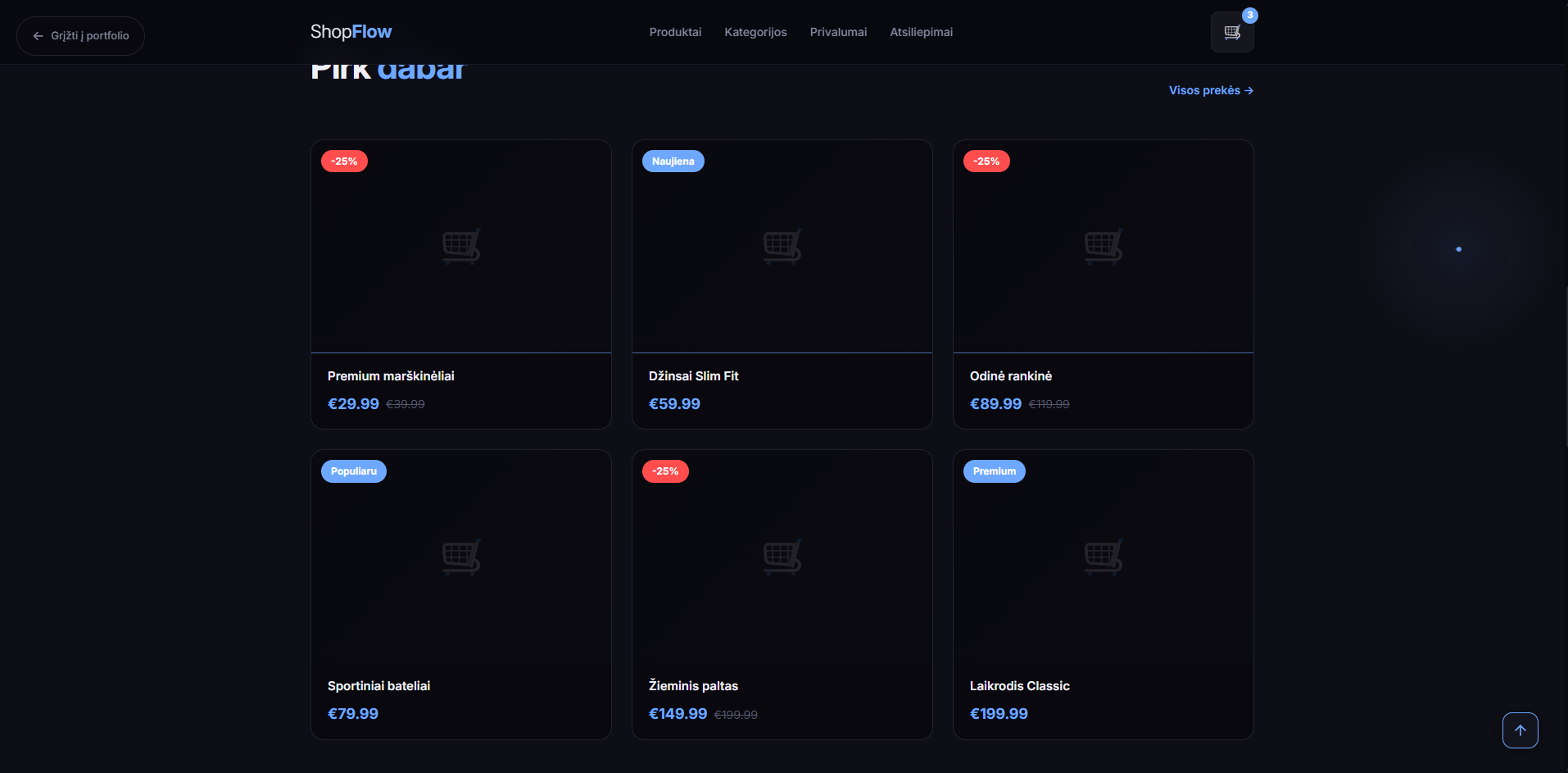Click the ShopFlow logo
The image size is (1568, 773).
pyautogui.click(x=350, y=31)
